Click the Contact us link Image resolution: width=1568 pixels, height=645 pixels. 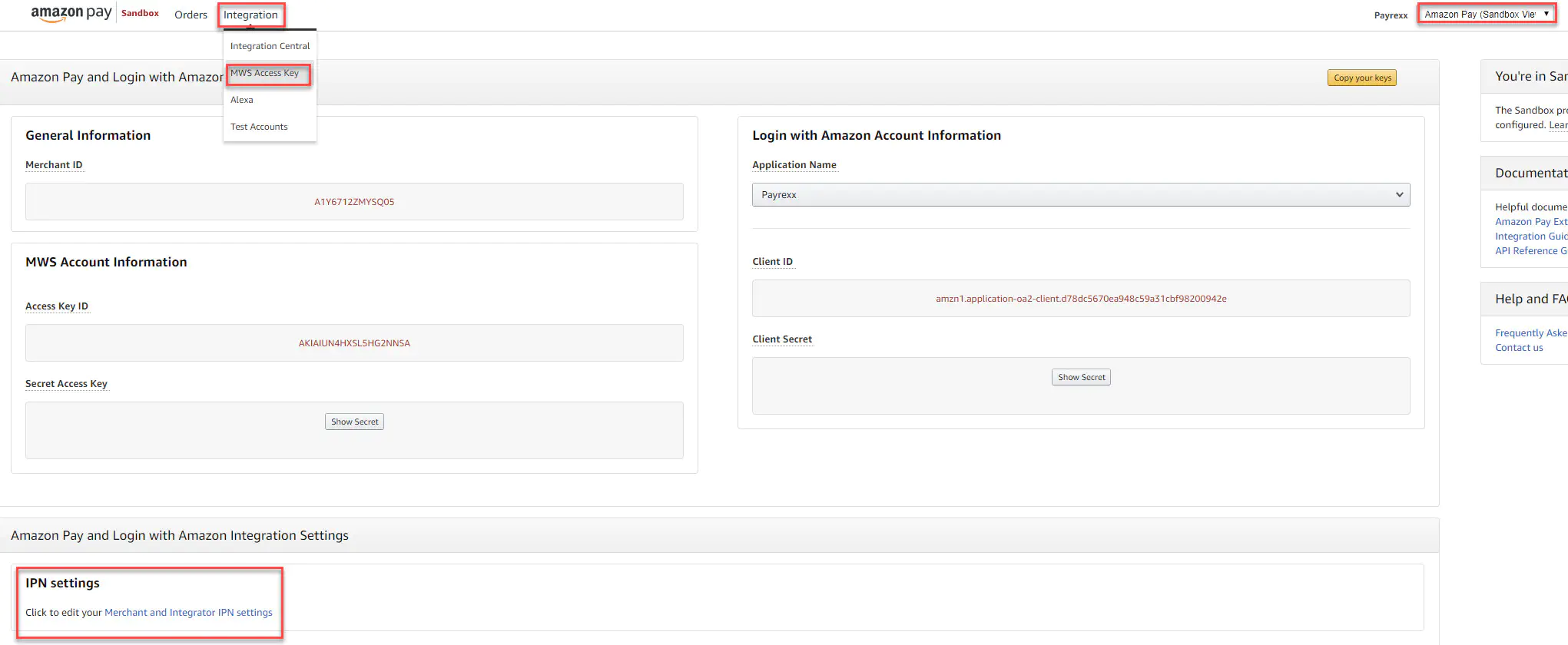click(1519, 348)
